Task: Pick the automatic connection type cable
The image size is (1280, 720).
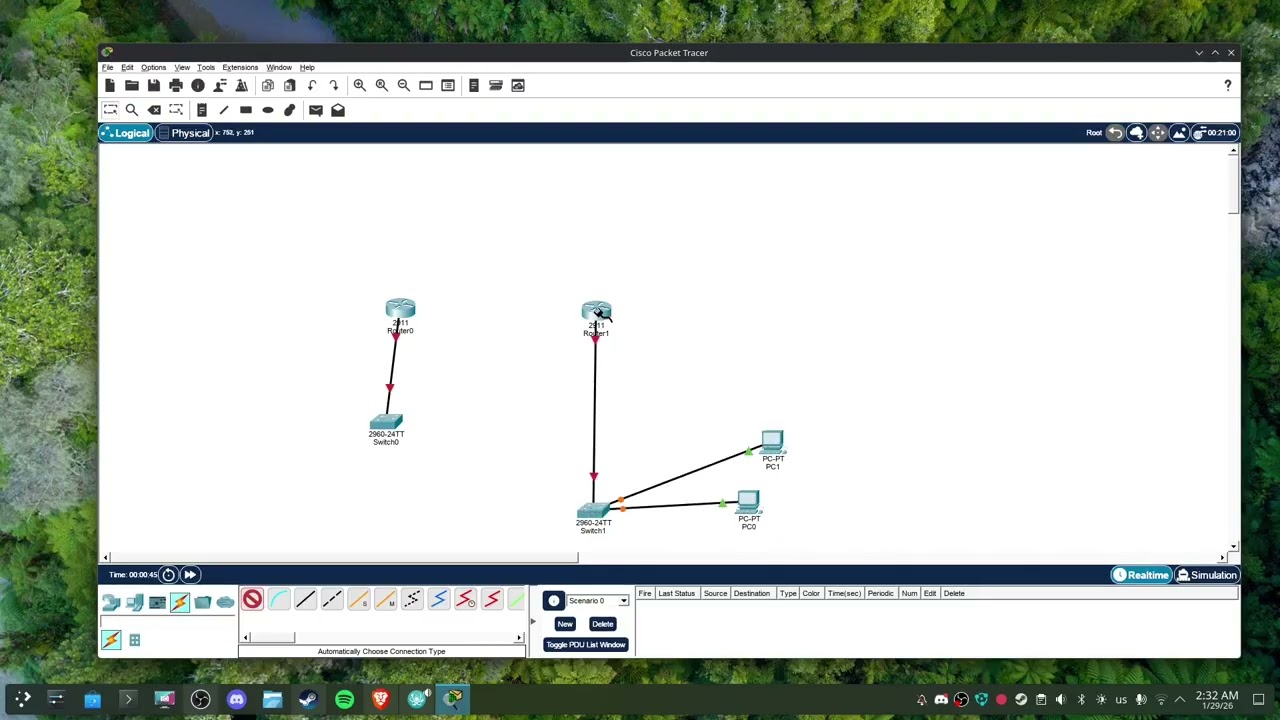Action: pos(252,600)
